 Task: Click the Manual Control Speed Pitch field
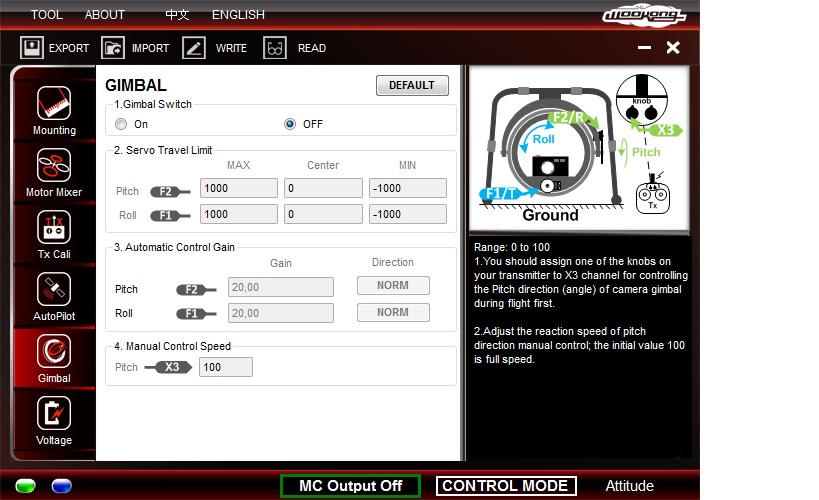point(225,367)
